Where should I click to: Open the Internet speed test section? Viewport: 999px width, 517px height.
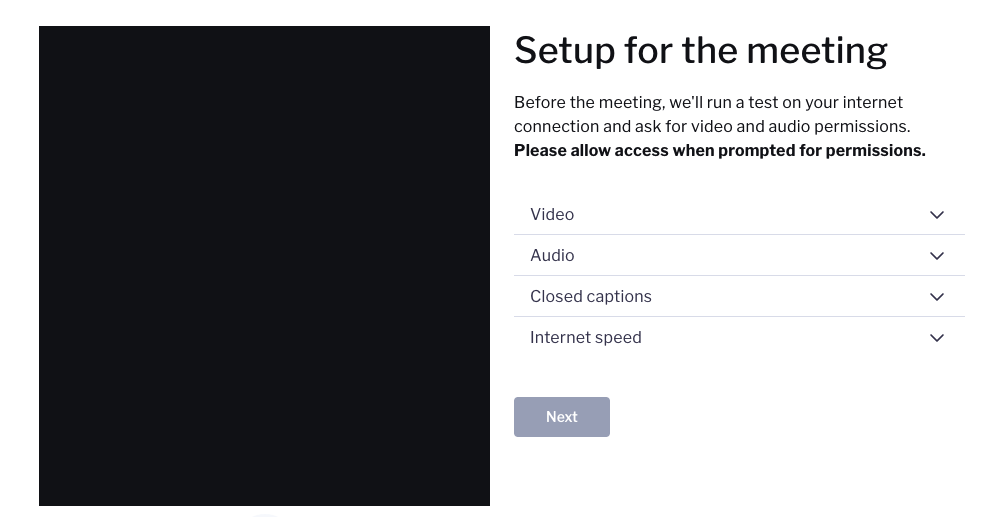(739, 338)
